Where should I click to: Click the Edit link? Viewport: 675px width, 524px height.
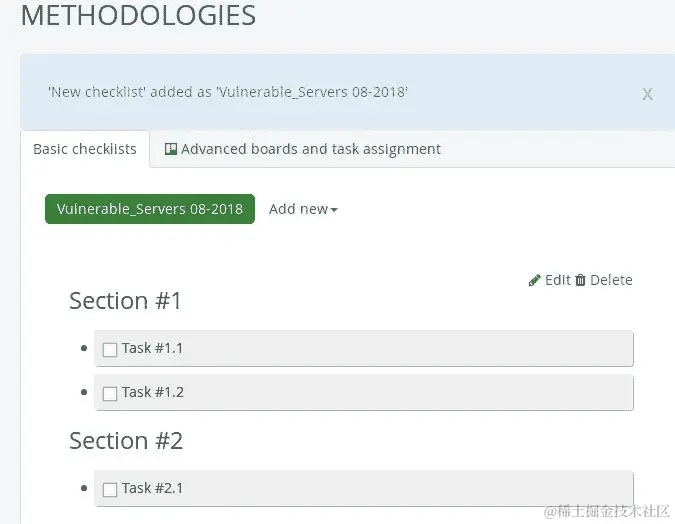pos(557,280)
